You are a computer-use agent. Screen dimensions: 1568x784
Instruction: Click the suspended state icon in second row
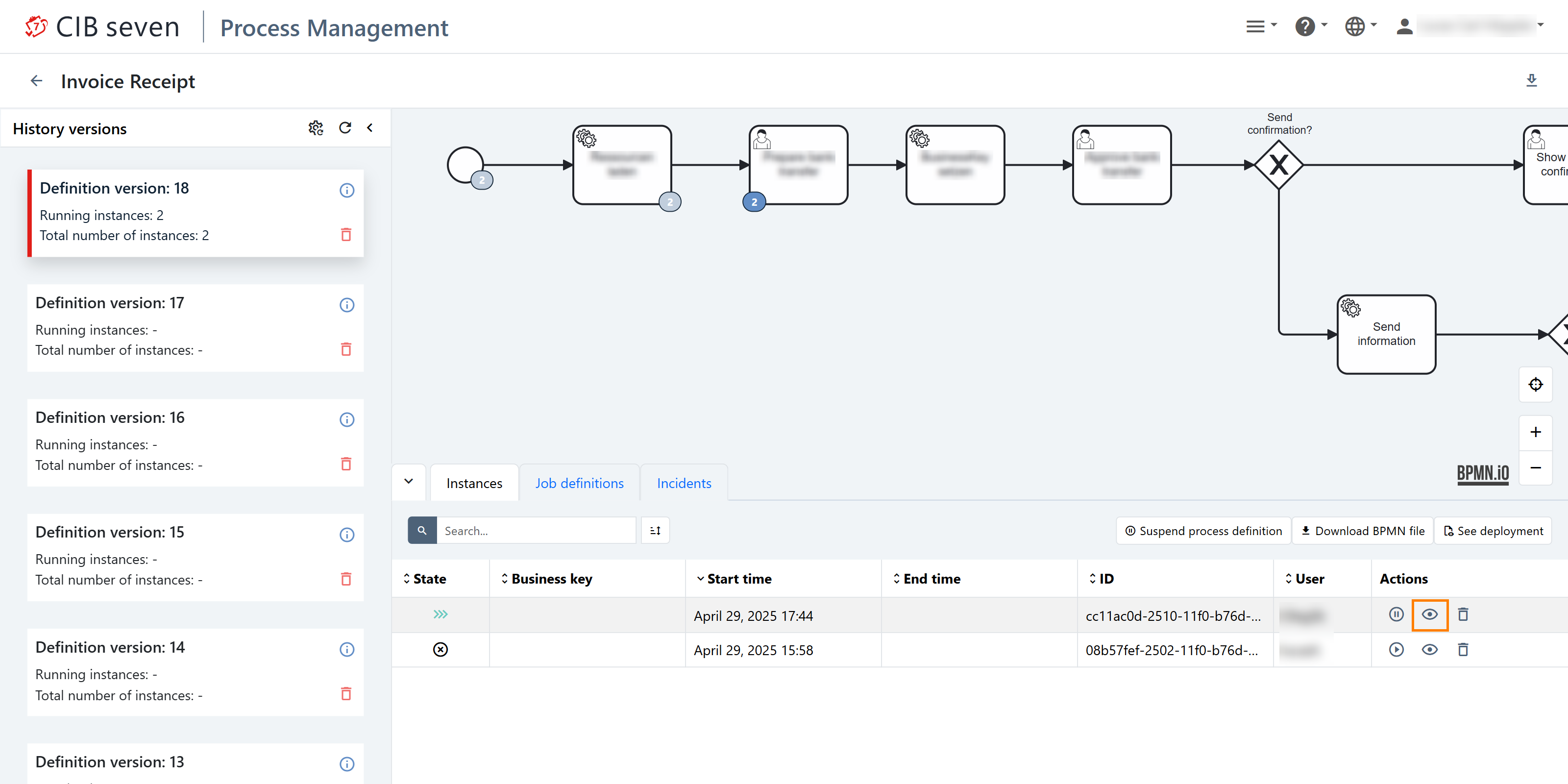point(440,649)
